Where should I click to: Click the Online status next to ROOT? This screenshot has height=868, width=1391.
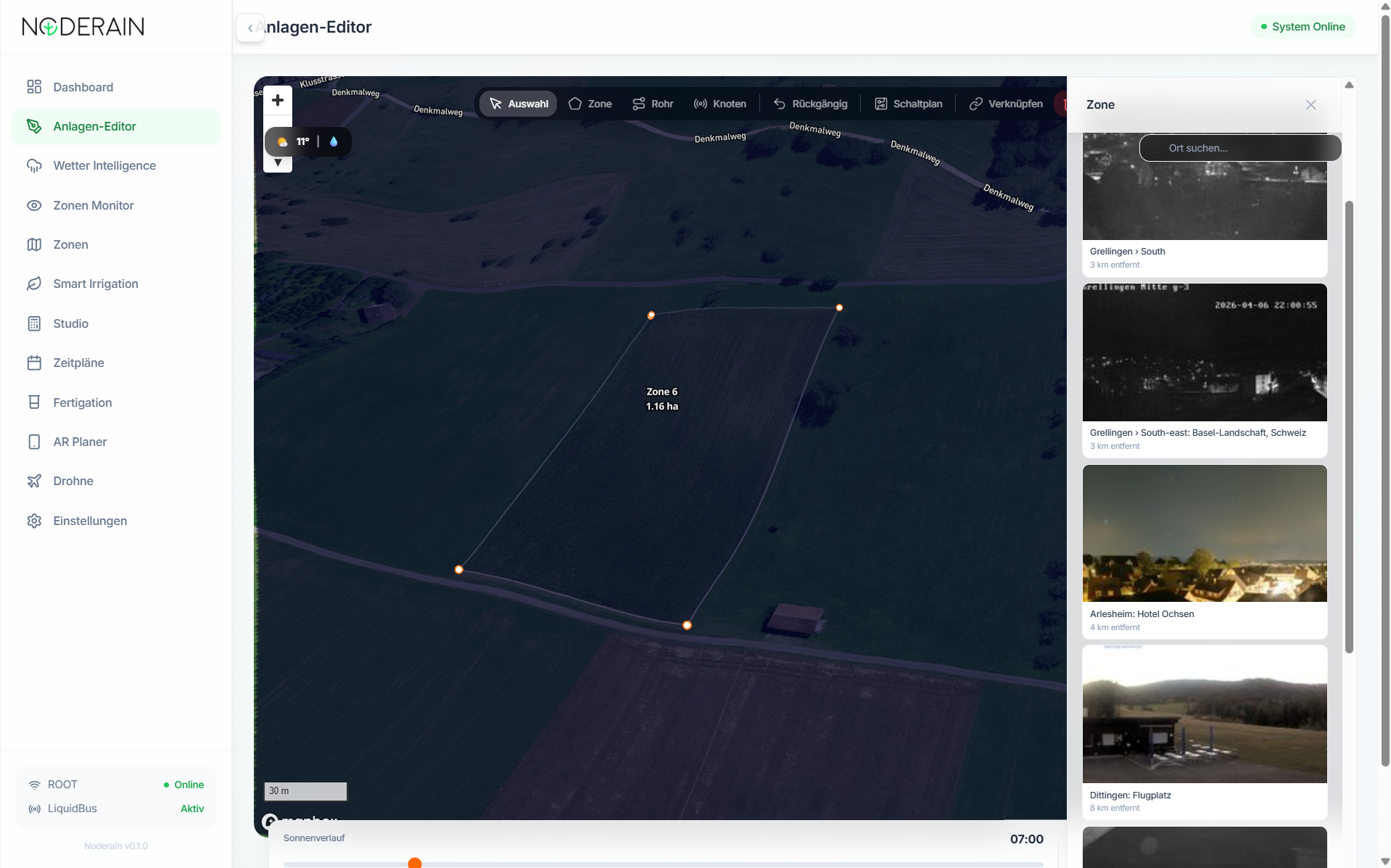point(184,785)
